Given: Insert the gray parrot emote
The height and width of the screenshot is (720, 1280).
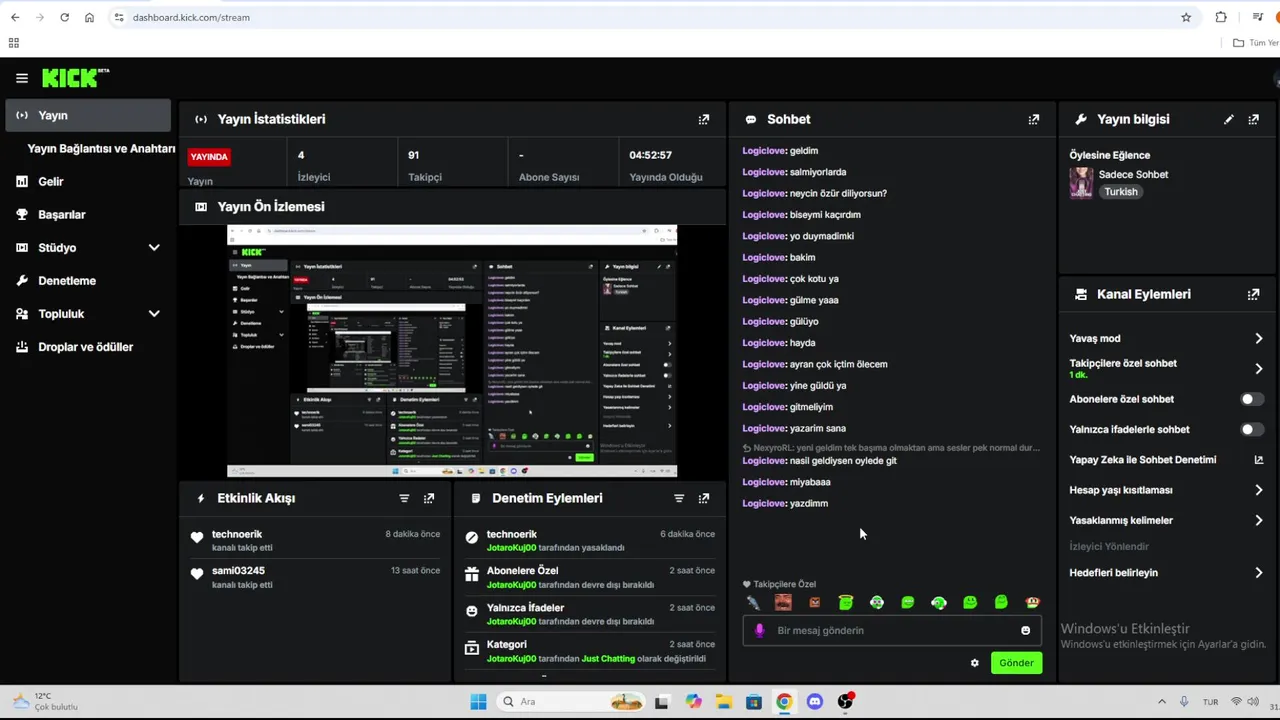Looking at the screenshot, I should click(753, 602).
